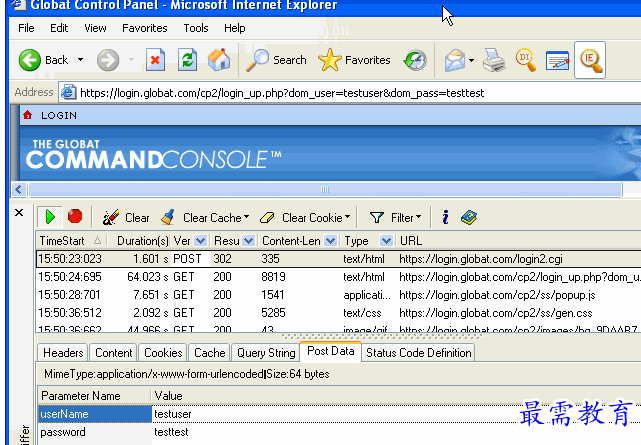Viewport: 641px width, 445px height.
Task: Sort by the TimeStart column header
Action: [x=71, y=241]
